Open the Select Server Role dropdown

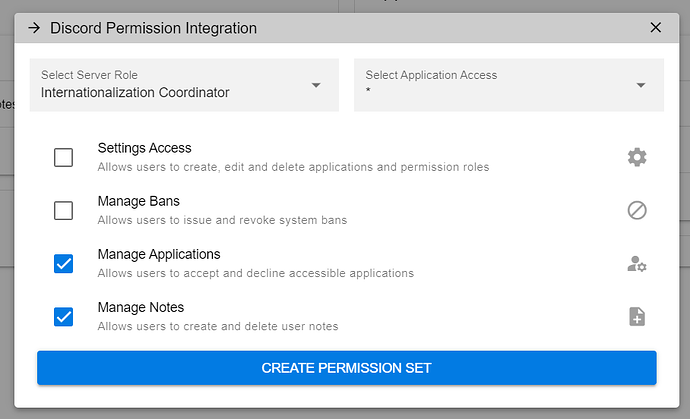(x=184, y=85)
